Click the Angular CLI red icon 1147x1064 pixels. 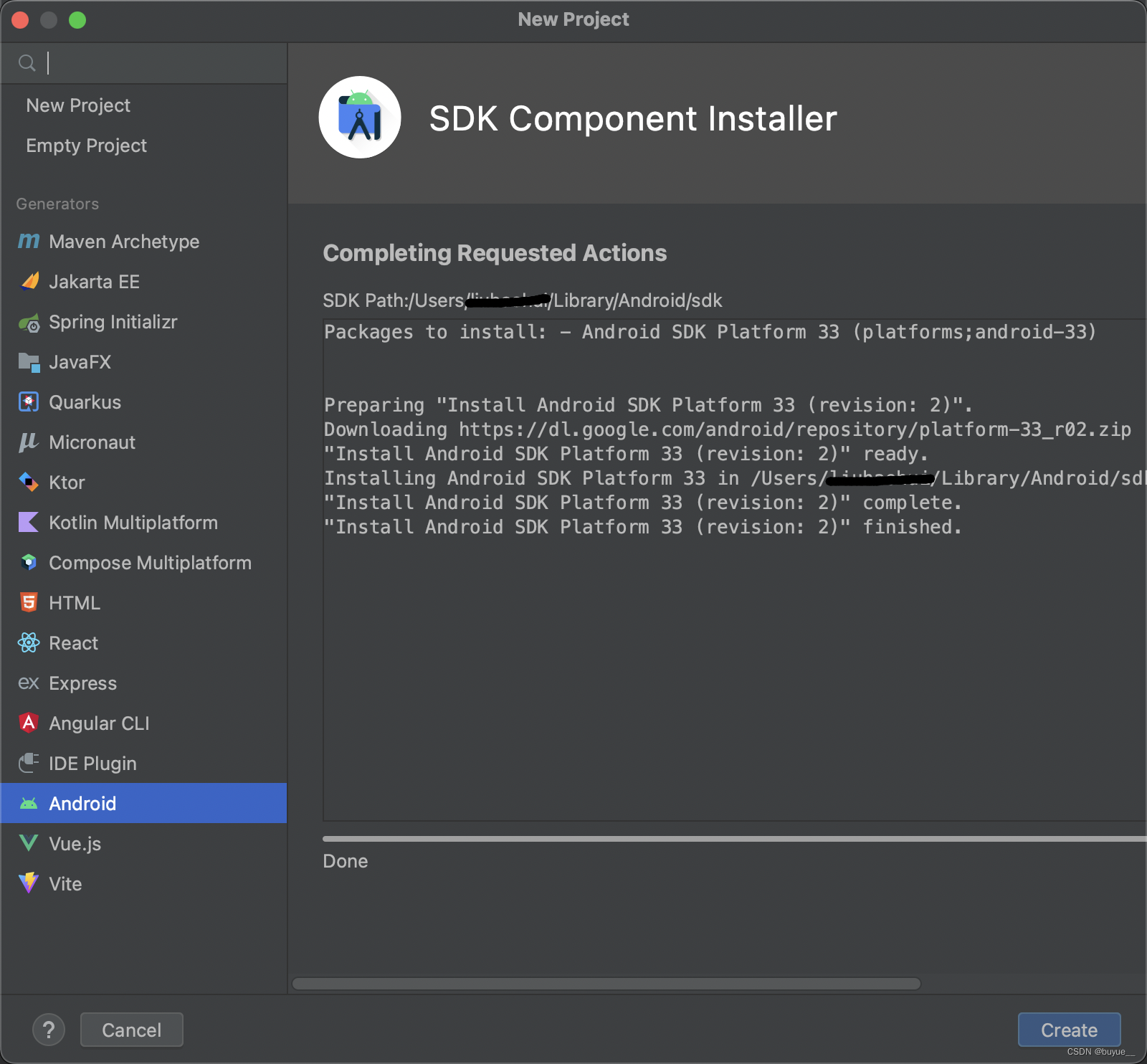(x=29, y=723)
